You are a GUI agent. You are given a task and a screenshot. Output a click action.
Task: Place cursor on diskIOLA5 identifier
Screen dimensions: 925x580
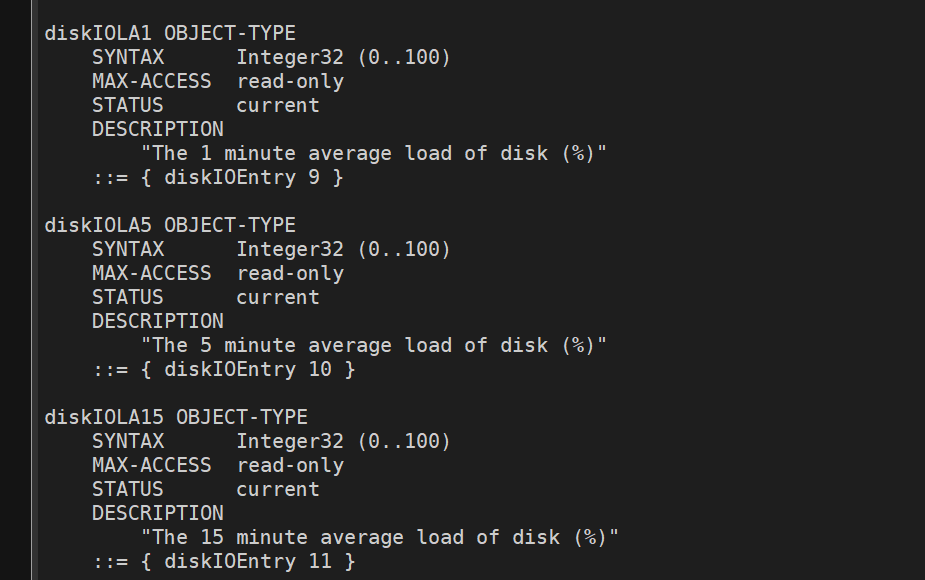98,225
